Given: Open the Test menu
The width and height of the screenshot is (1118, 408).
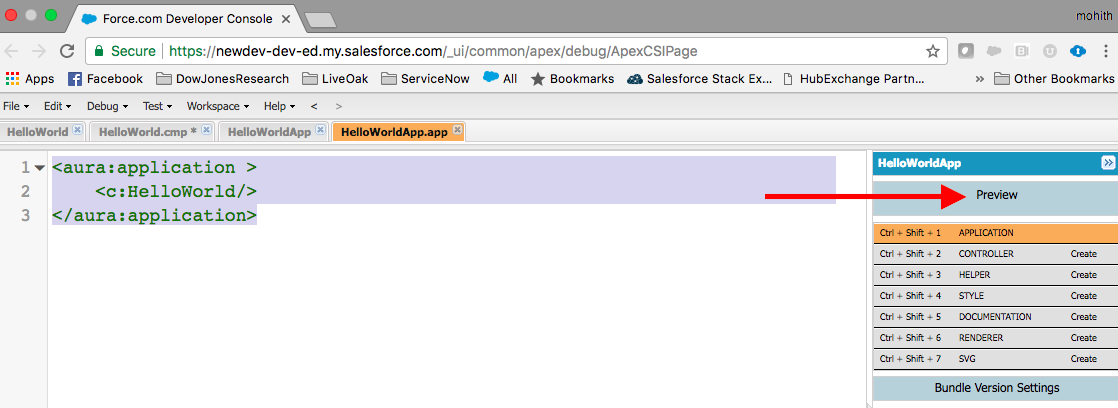Looking at the screenshot, I should tap(157, 106).
